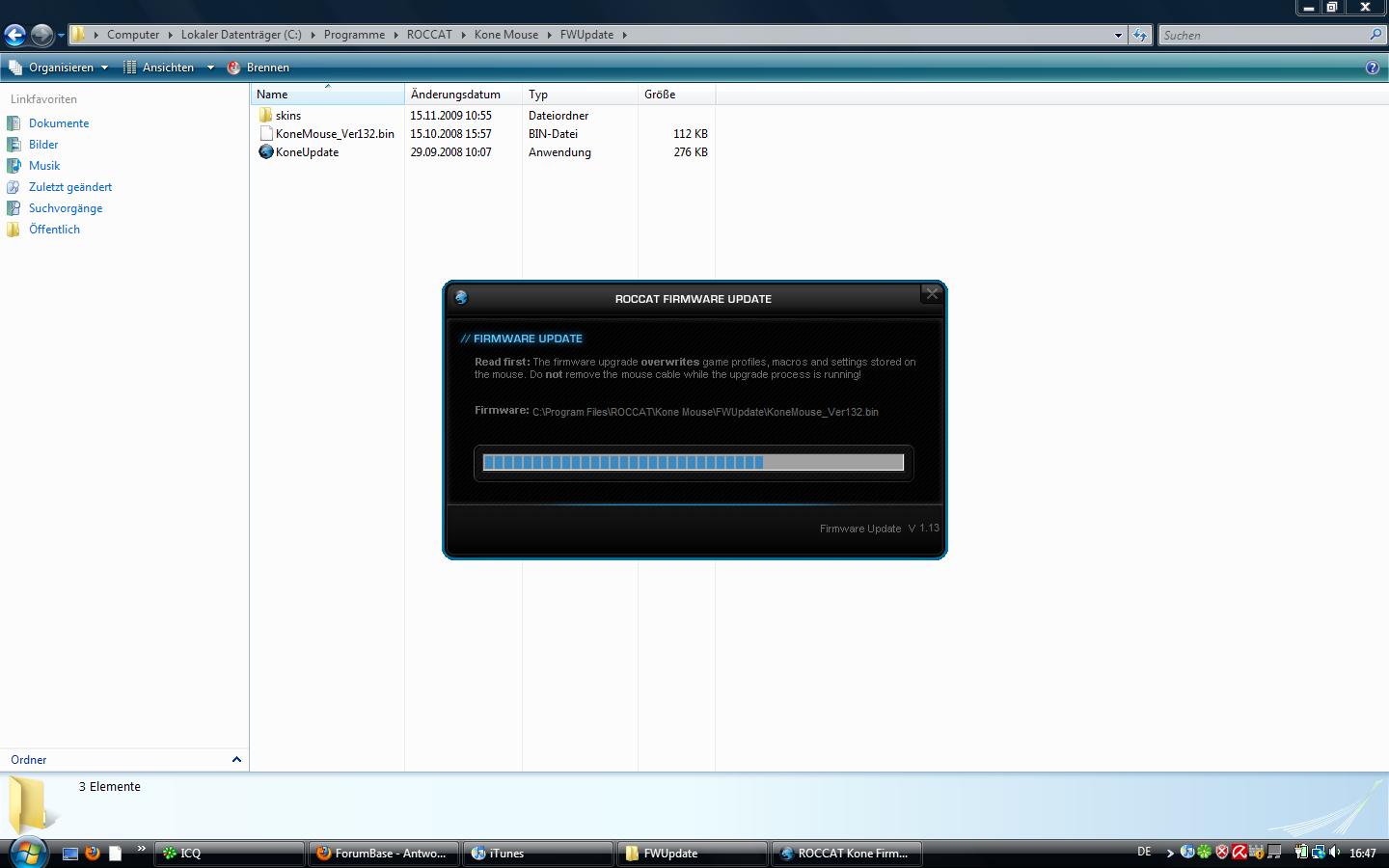Viewport: 1389px width, 868px height.
Task: Click the 16:47 taskbar clock
Action: 1362,853
